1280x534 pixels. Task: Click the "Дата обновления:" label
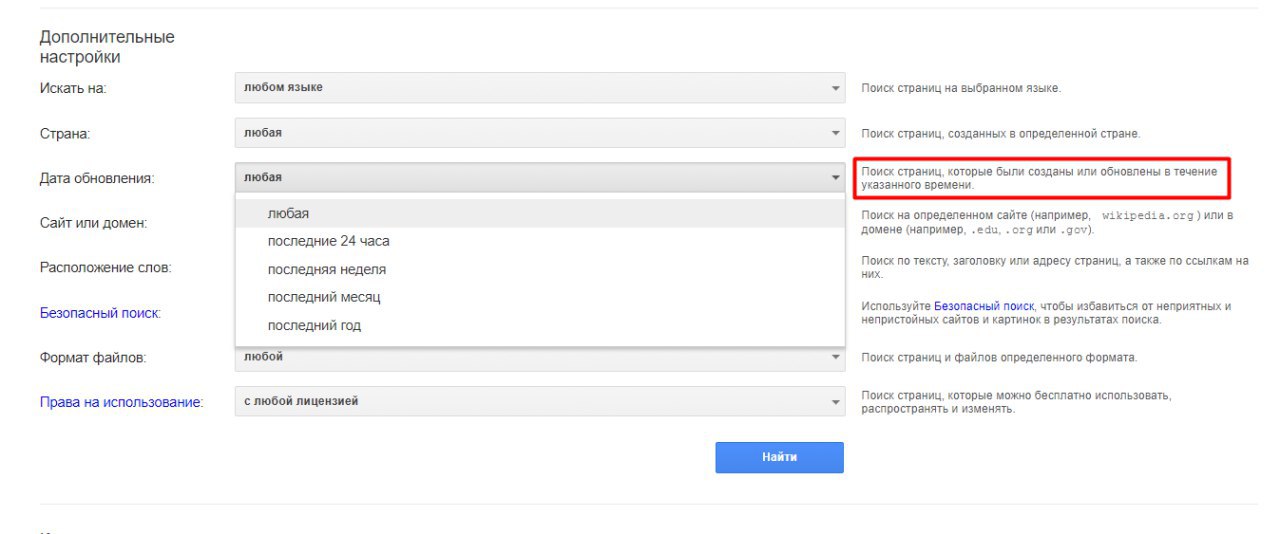(x=97, y=179)
